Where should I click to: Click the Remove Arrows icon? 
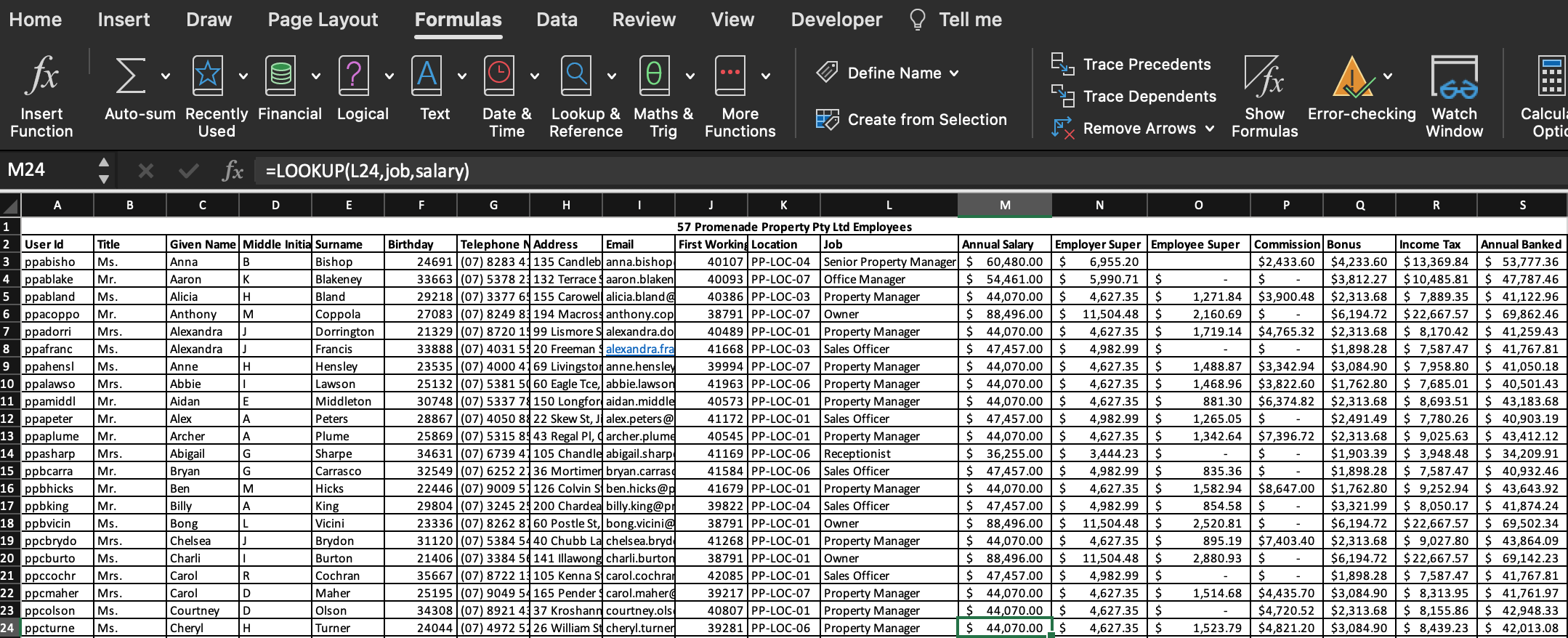(1062, 129)
